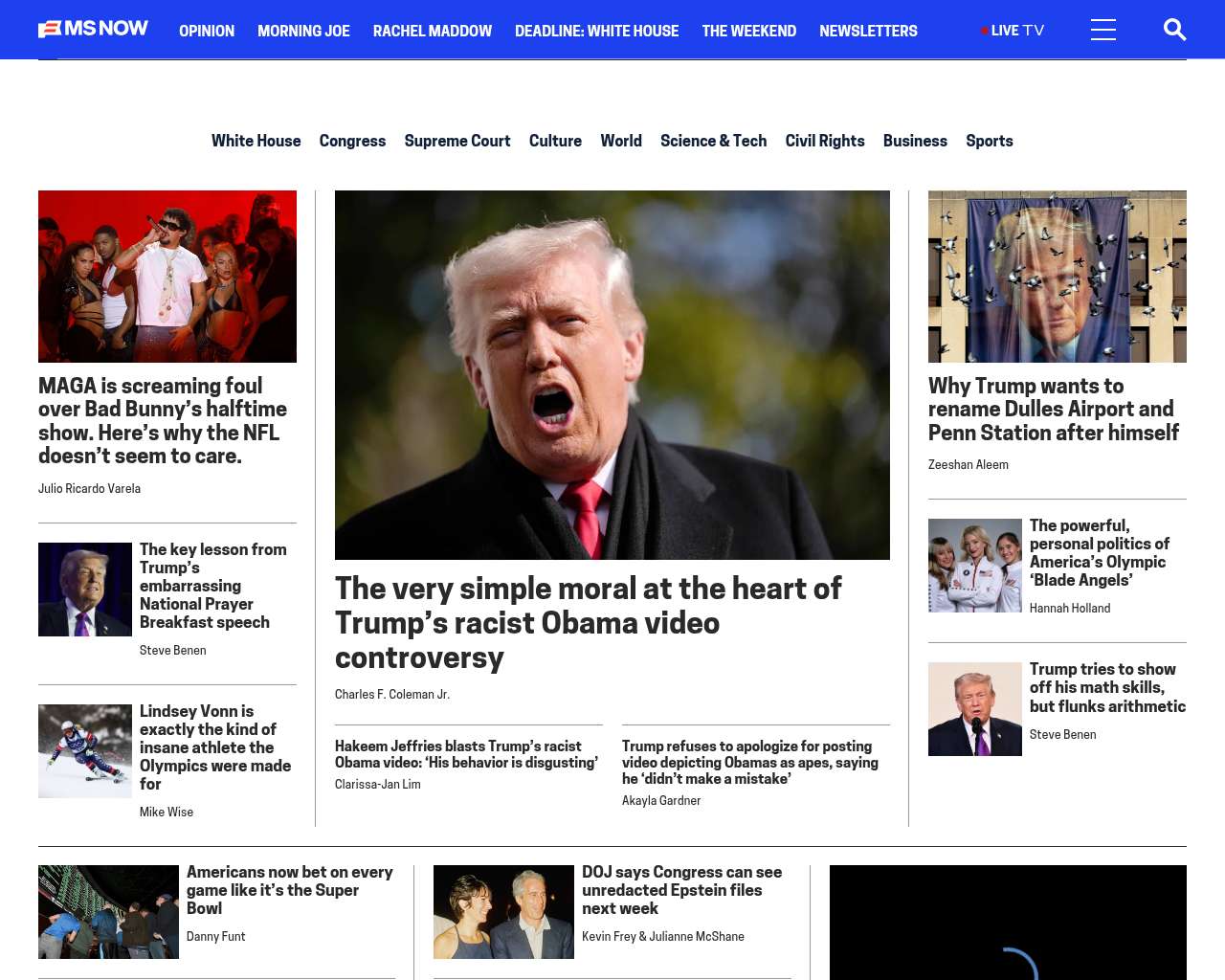Open author Julio Ricardo Varela's page
1225x980 pixels.
[89, 488]
